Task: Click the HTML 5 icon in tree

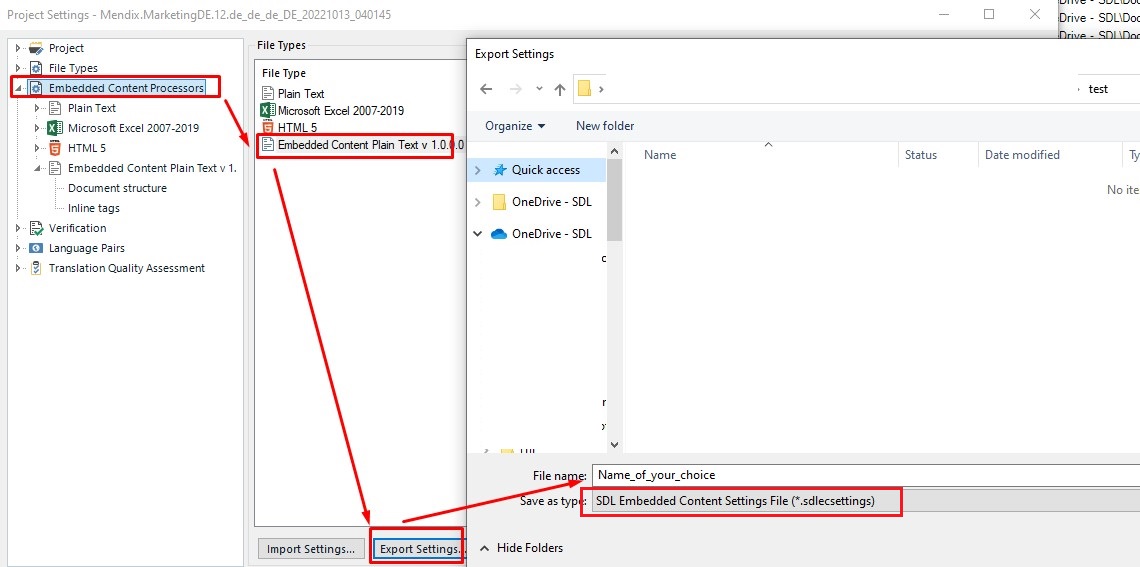Action: (x=55, y=148)
